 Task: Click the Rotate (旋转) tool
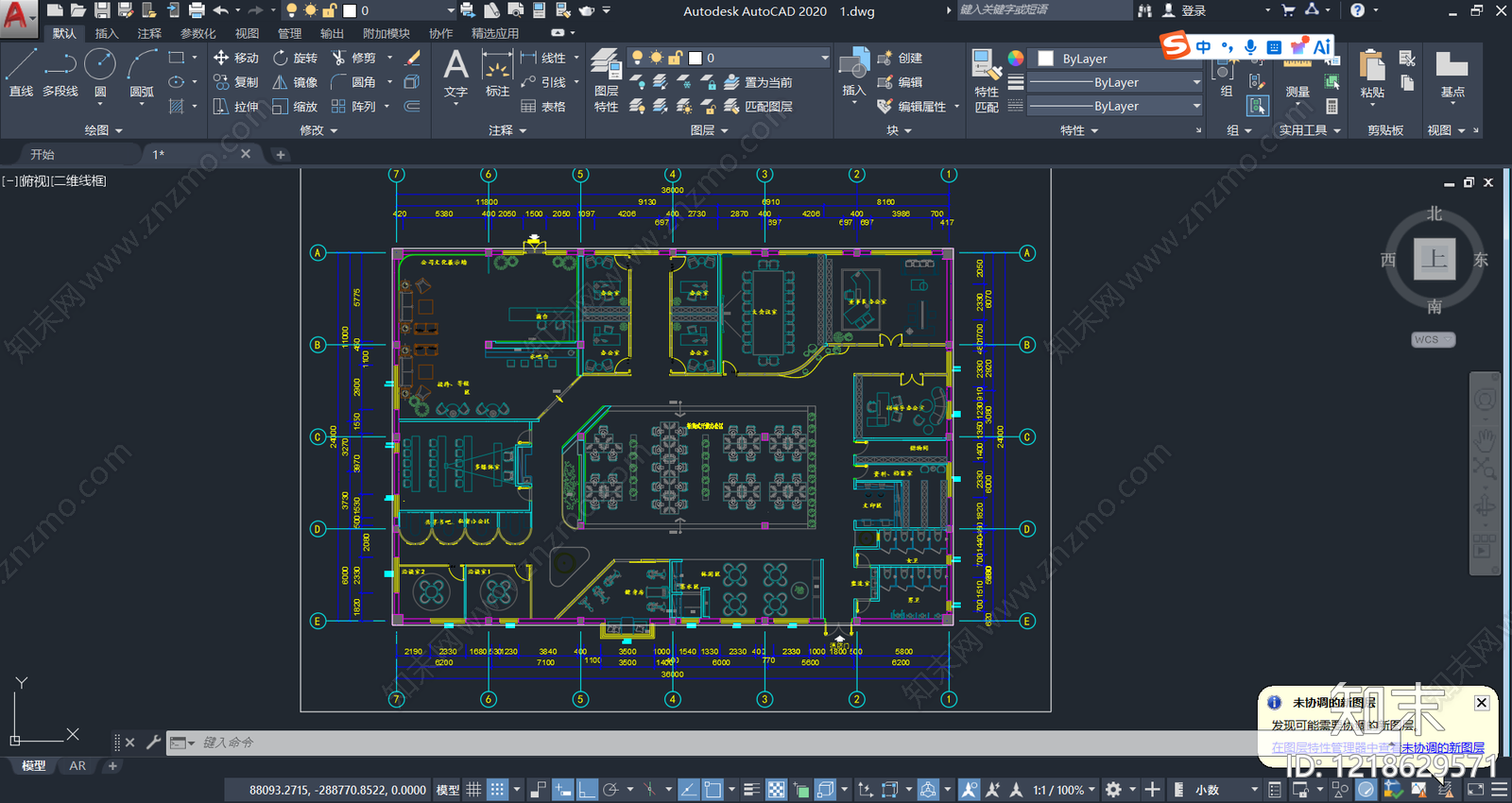tap(295, 58)
